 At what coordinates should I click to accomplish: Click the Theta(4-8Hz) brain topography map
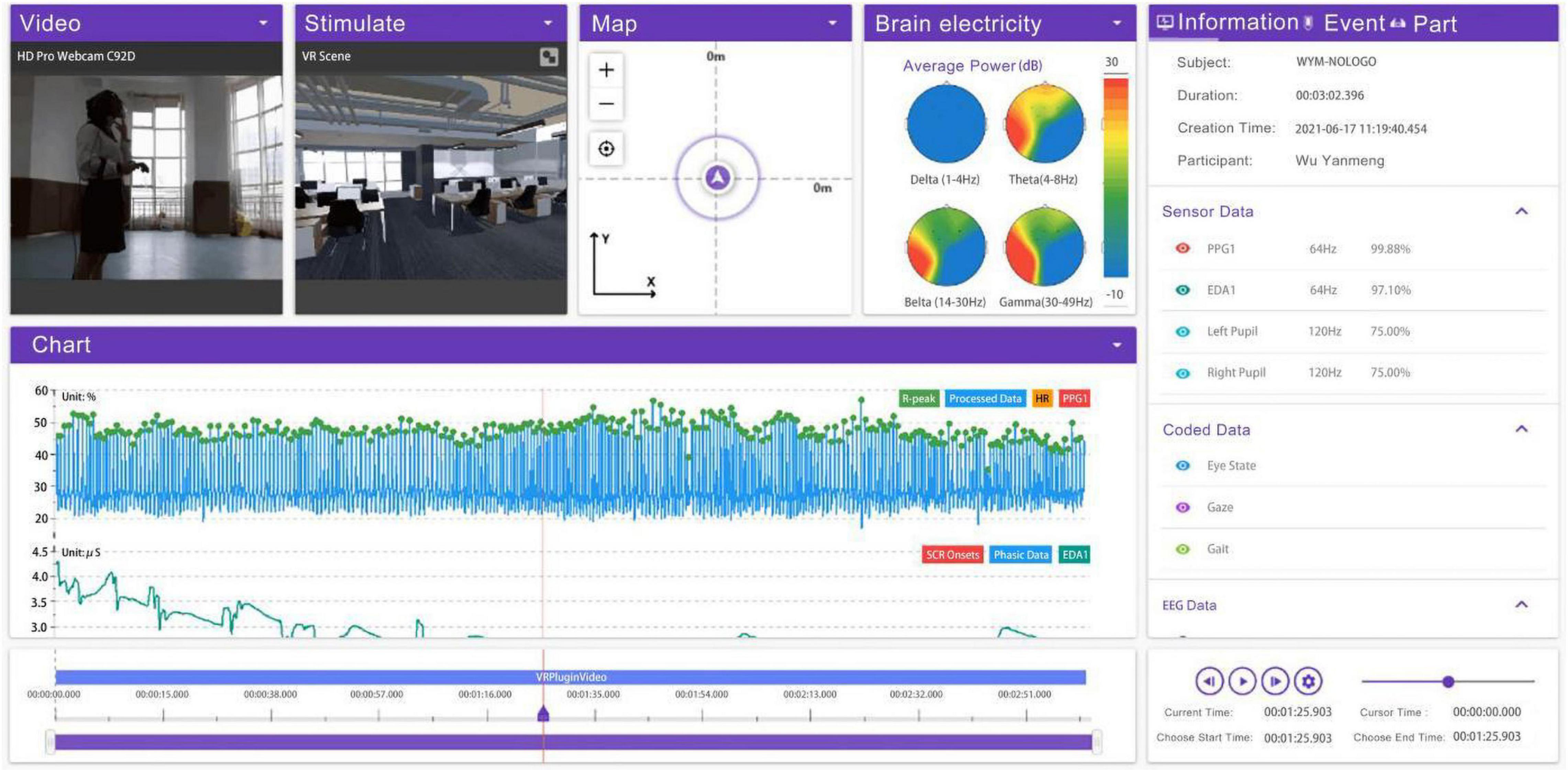point(1045,124)
